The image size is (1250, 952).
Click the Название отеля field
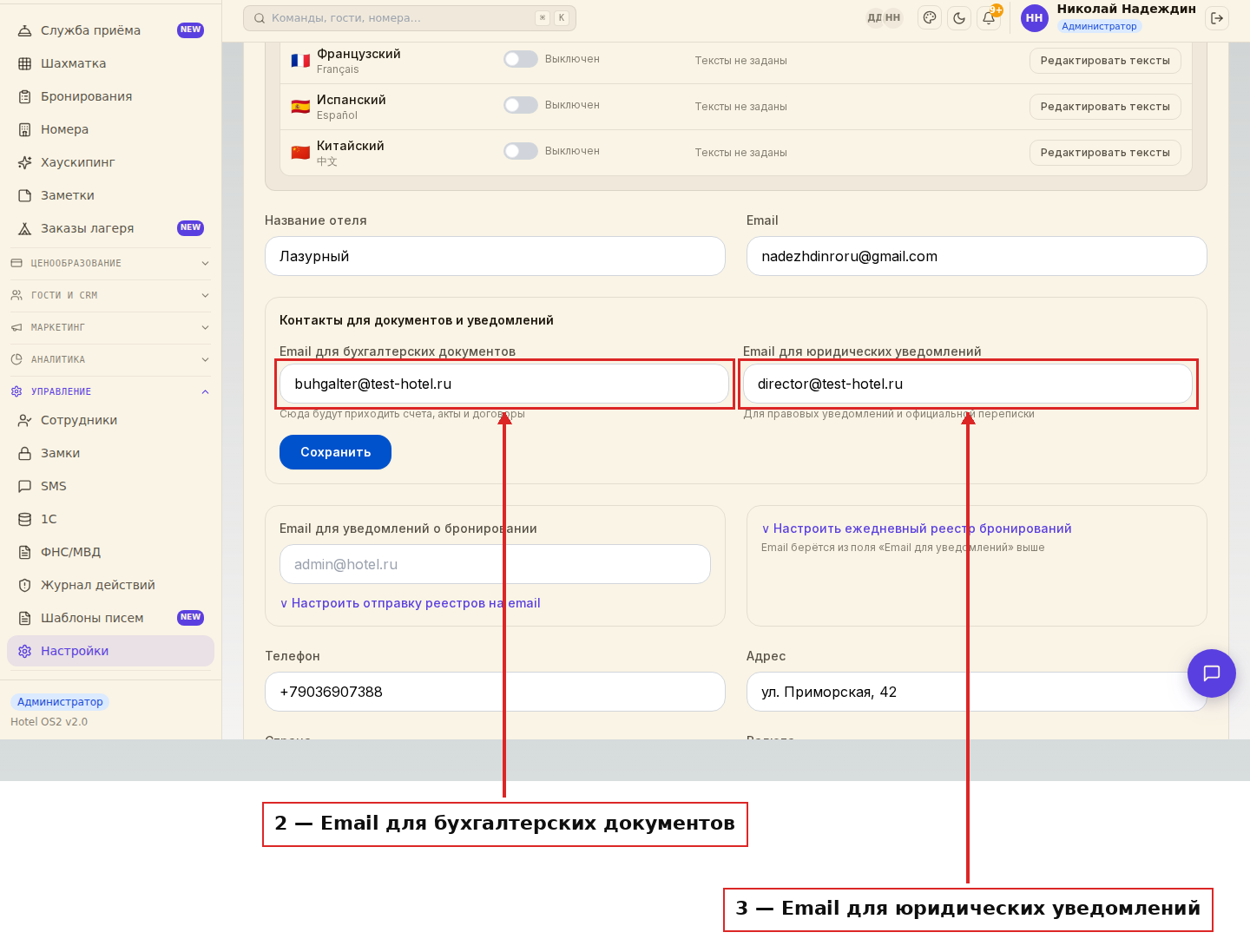coord(495,256)
